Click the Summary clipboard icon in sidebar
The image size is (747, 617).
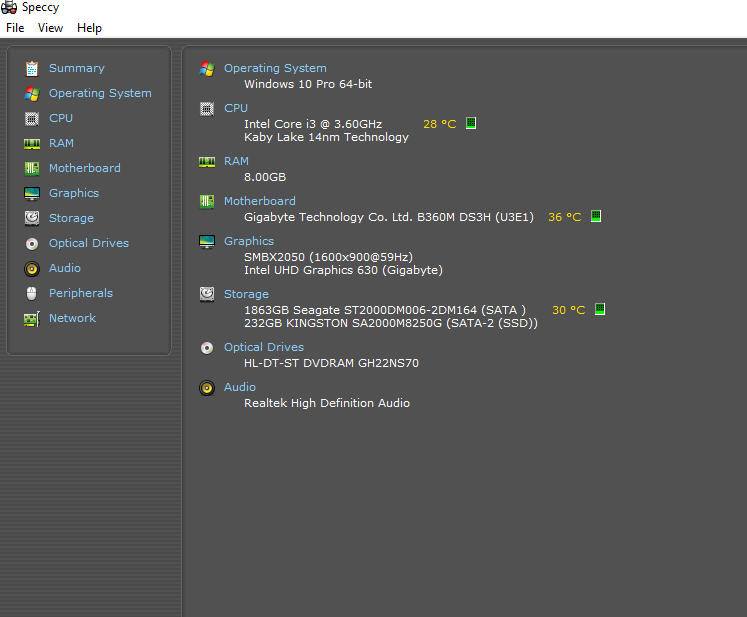[32, 69]
